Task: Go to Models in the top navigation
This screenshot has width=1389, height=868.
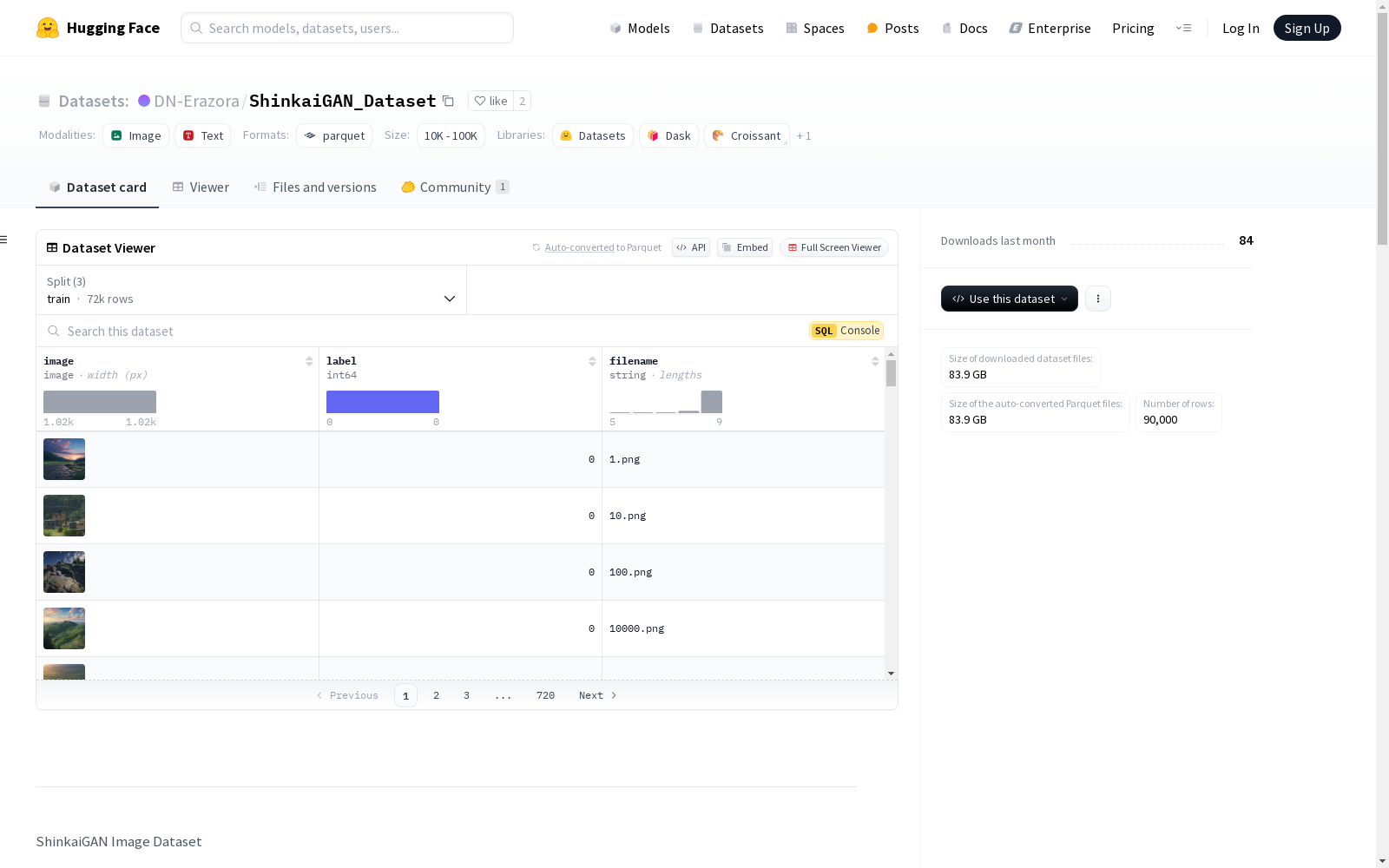Action: tap(640, 28)
